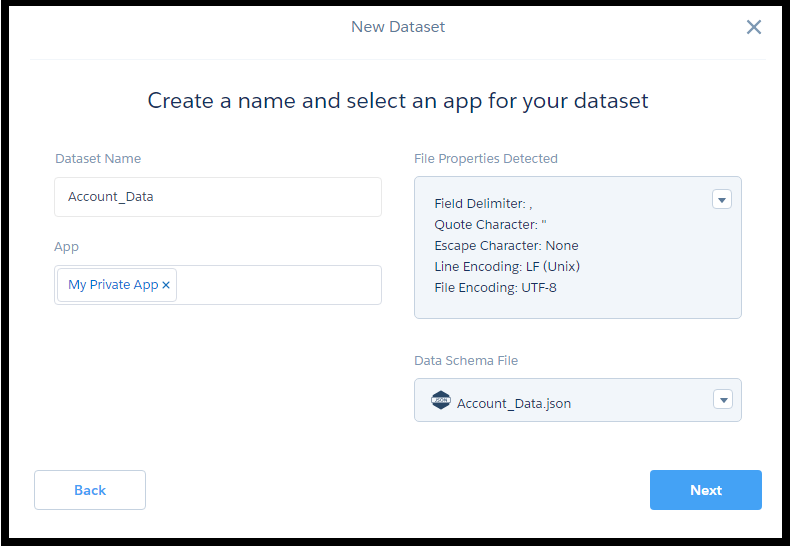Go back with the Back button
The image size is (791, 547).
90,490
